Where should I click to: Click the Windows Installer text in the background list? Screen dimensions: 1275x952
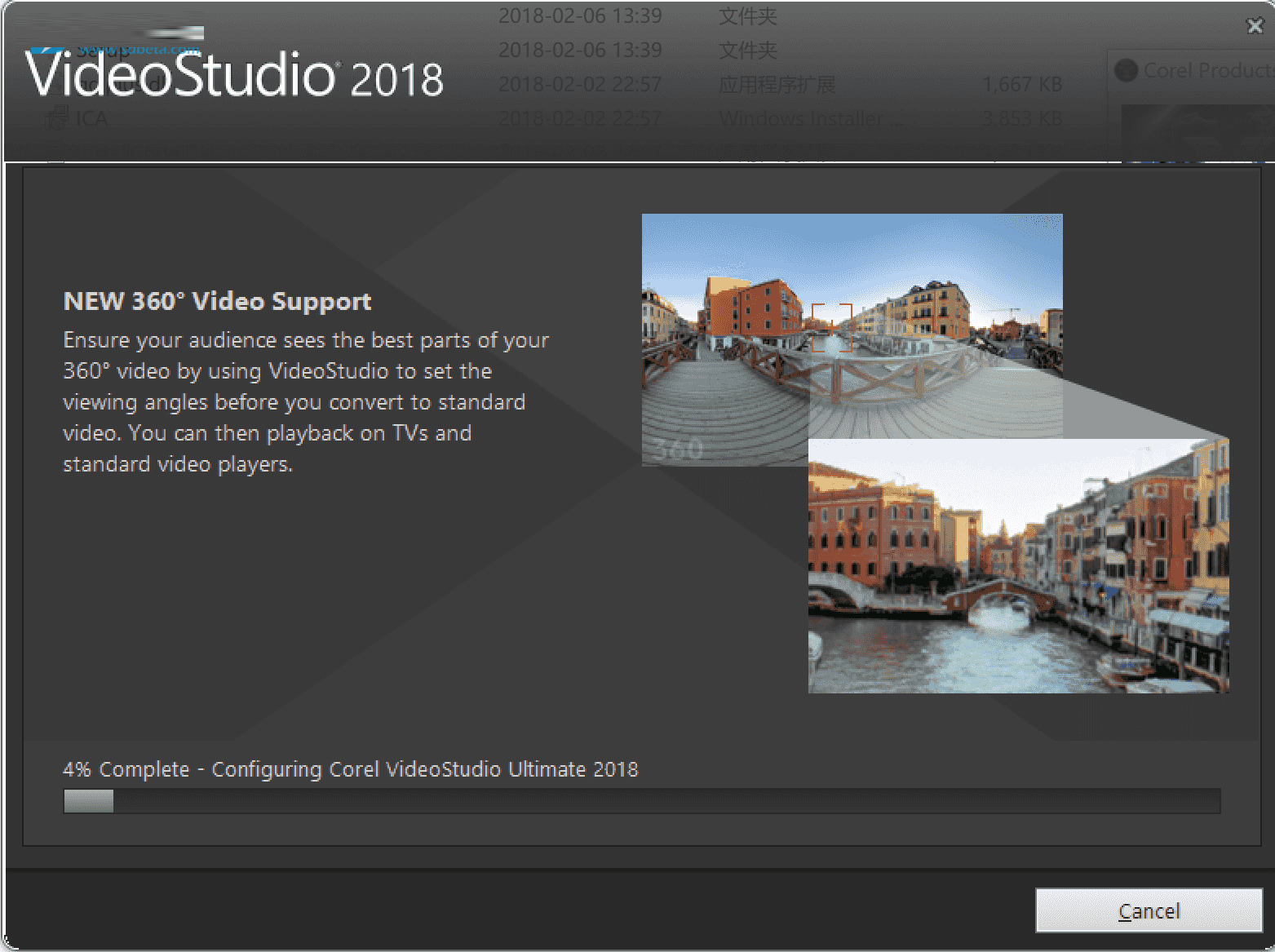coord(799,119)
